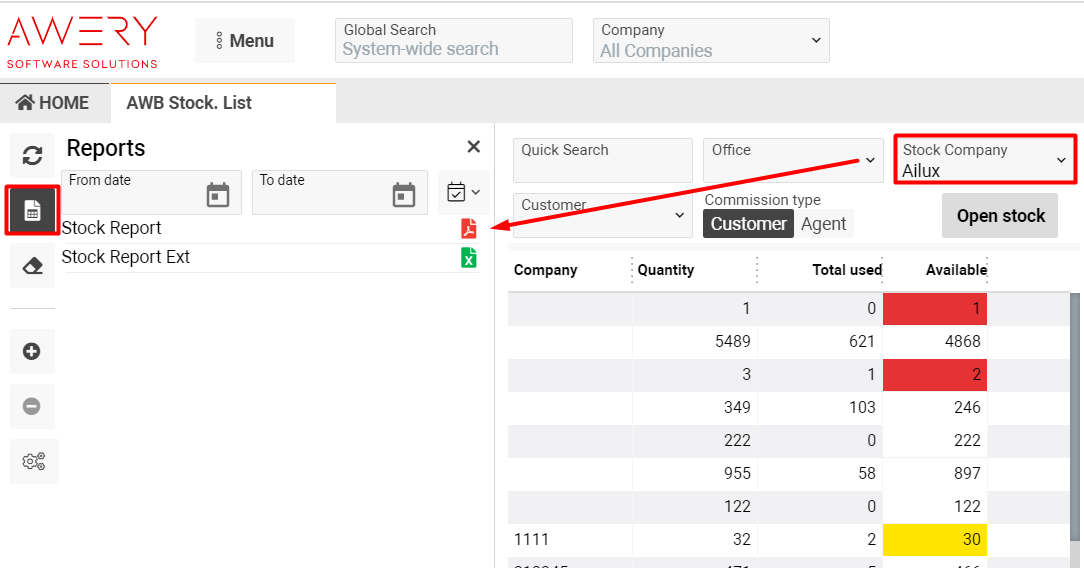Open the main Menu button

tap(245, 41)
